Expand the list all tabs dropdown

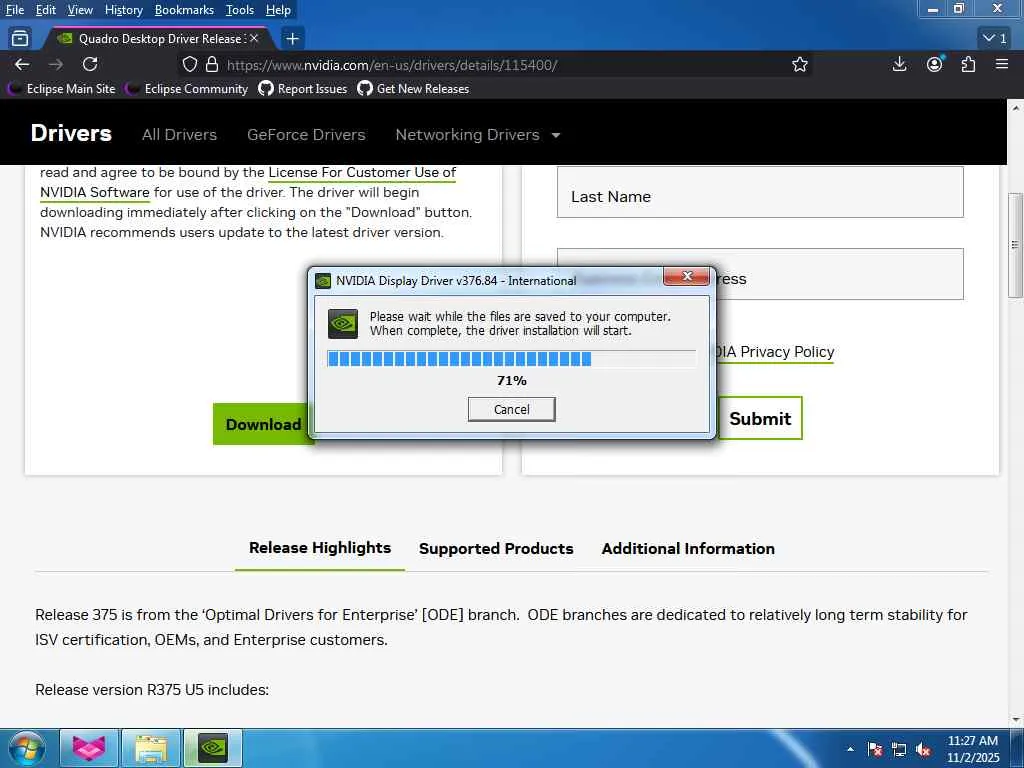[995, 39]
